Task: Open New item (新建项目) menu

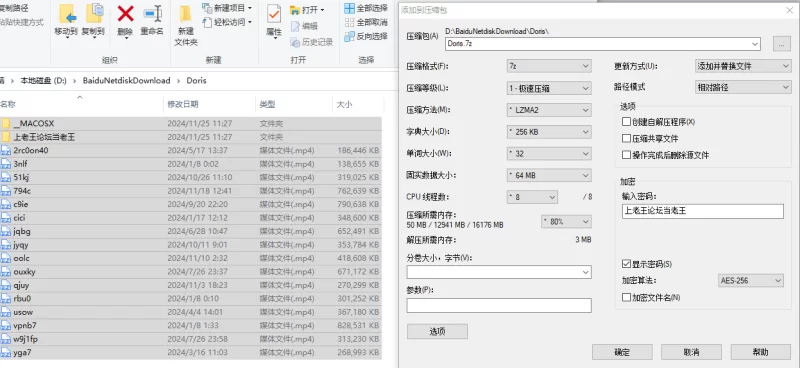Action: pos(227,8)
